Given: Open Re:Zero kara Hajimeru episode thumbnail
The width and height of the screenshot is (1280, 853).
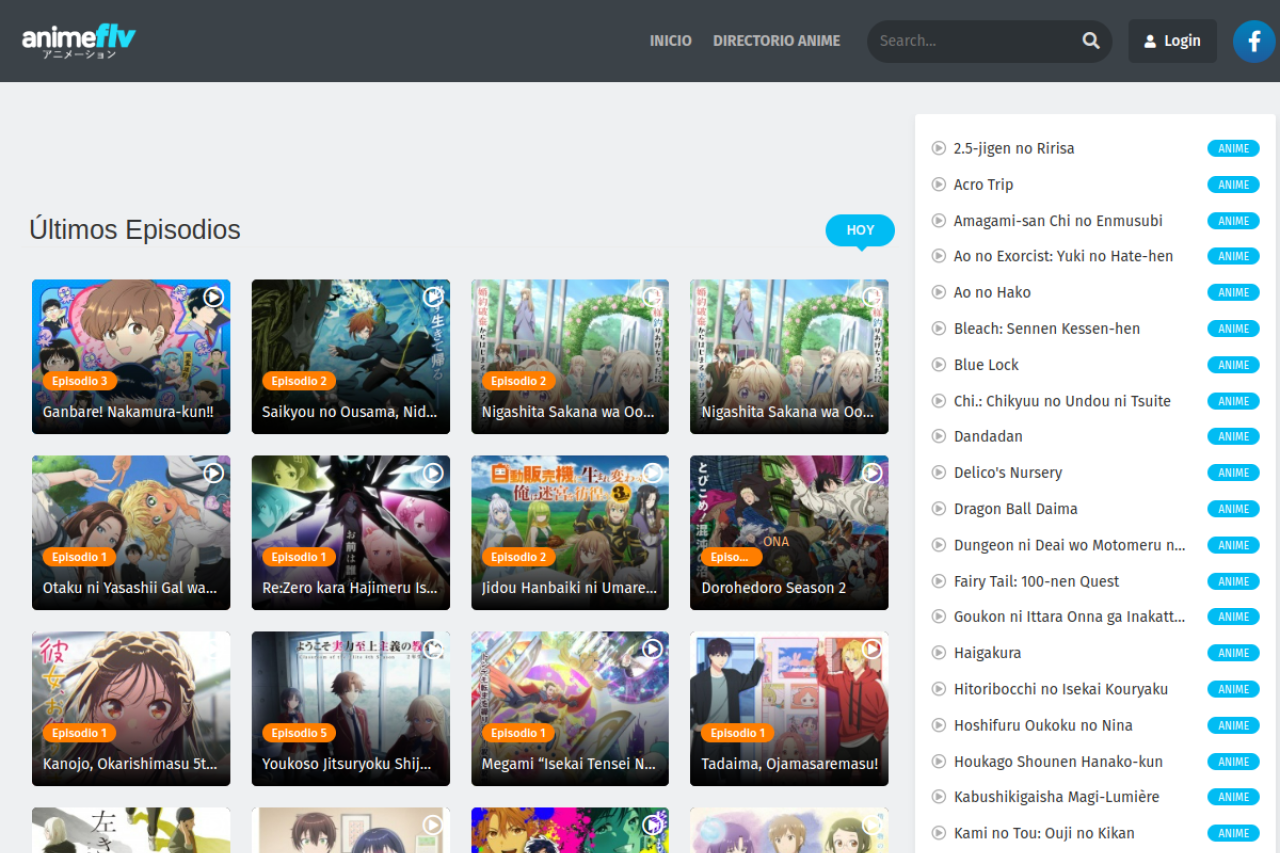Looking at the screenshot, I should coord(350,532).
